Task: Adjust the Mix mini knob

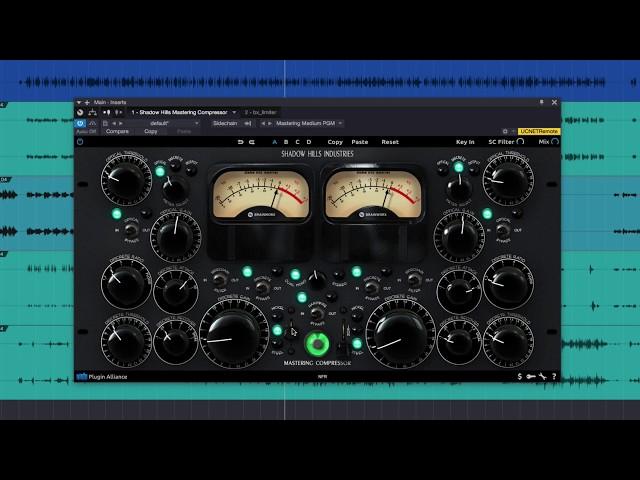Action: (x=555, y=142)
